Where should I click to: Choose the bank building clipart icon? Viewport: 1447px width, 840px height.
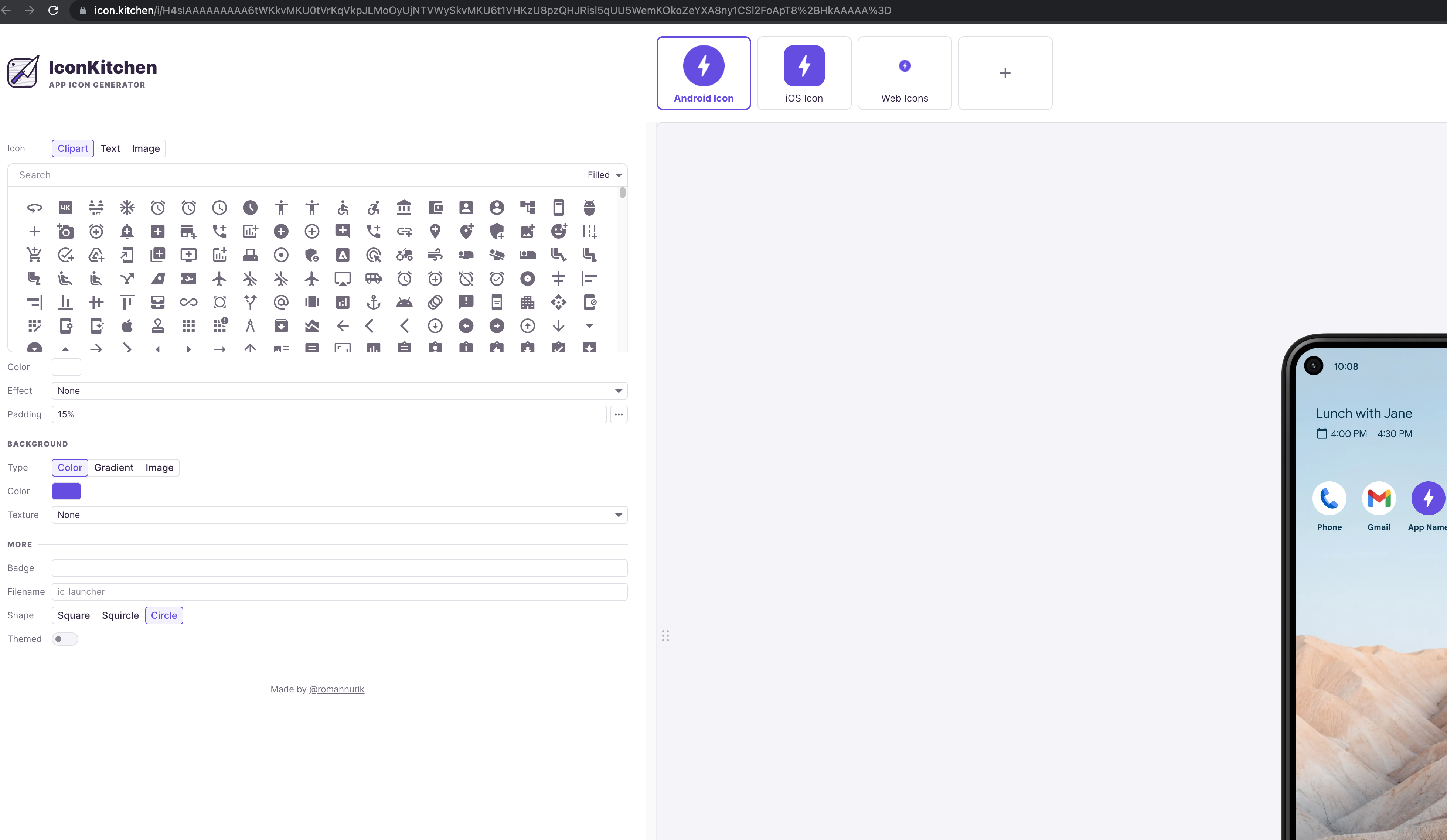404,207
